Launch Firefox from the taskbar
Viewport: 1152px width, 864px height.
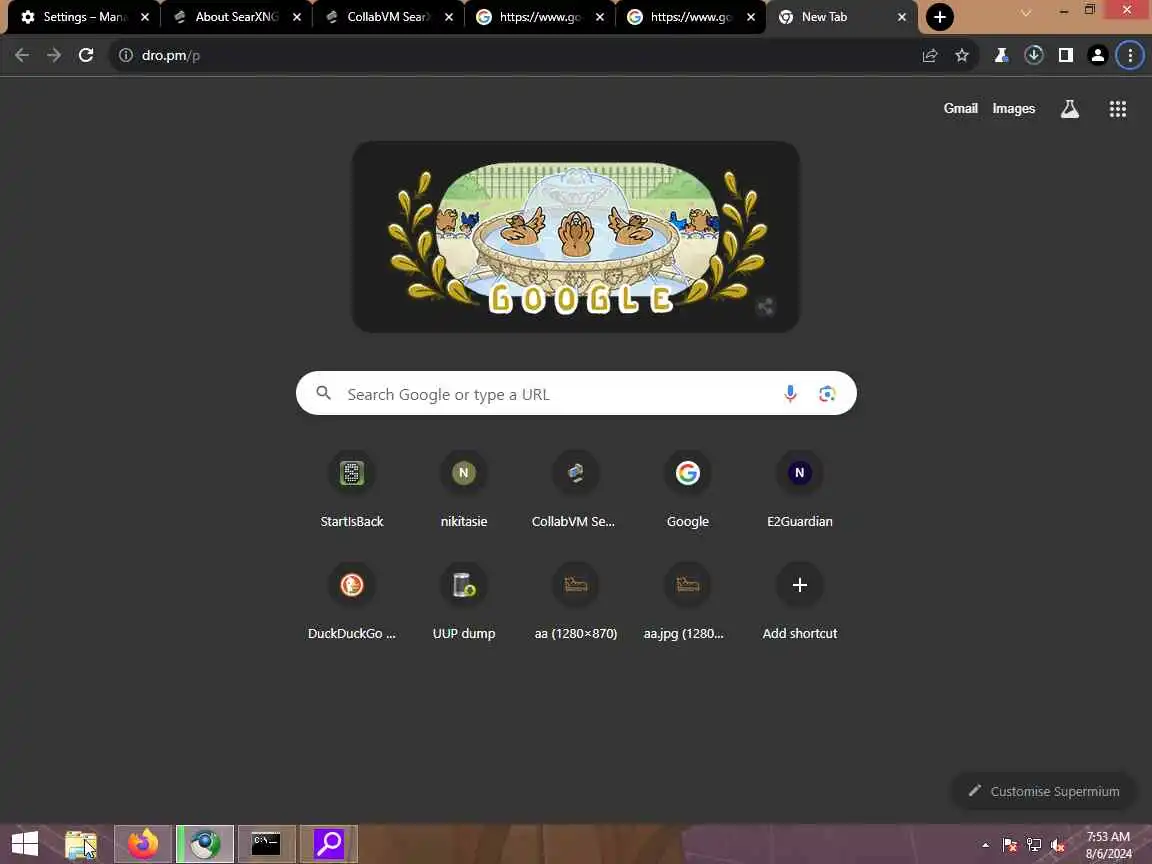(x=143, y=844)
